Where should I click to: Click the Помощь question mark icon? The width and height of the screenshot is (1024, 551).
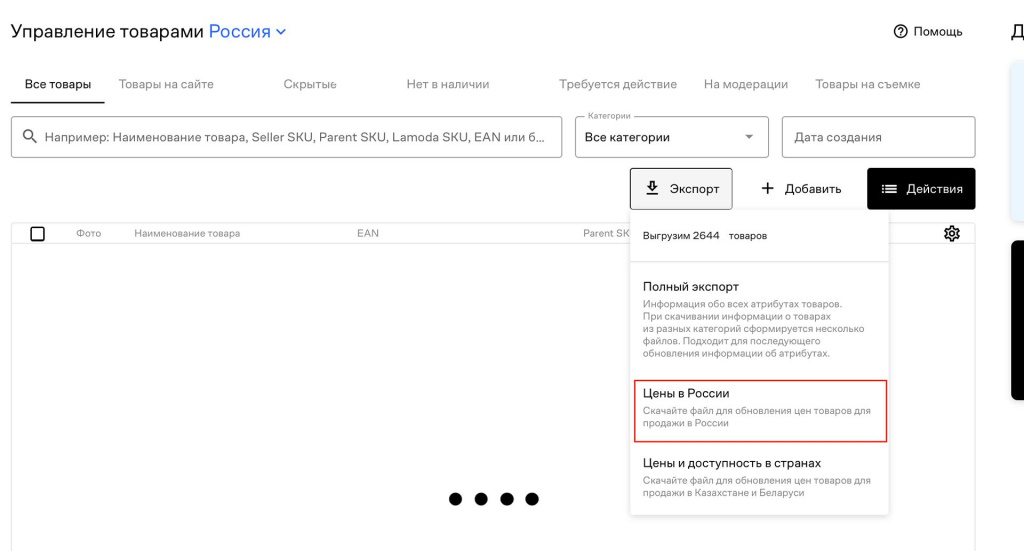click(901, 31)
